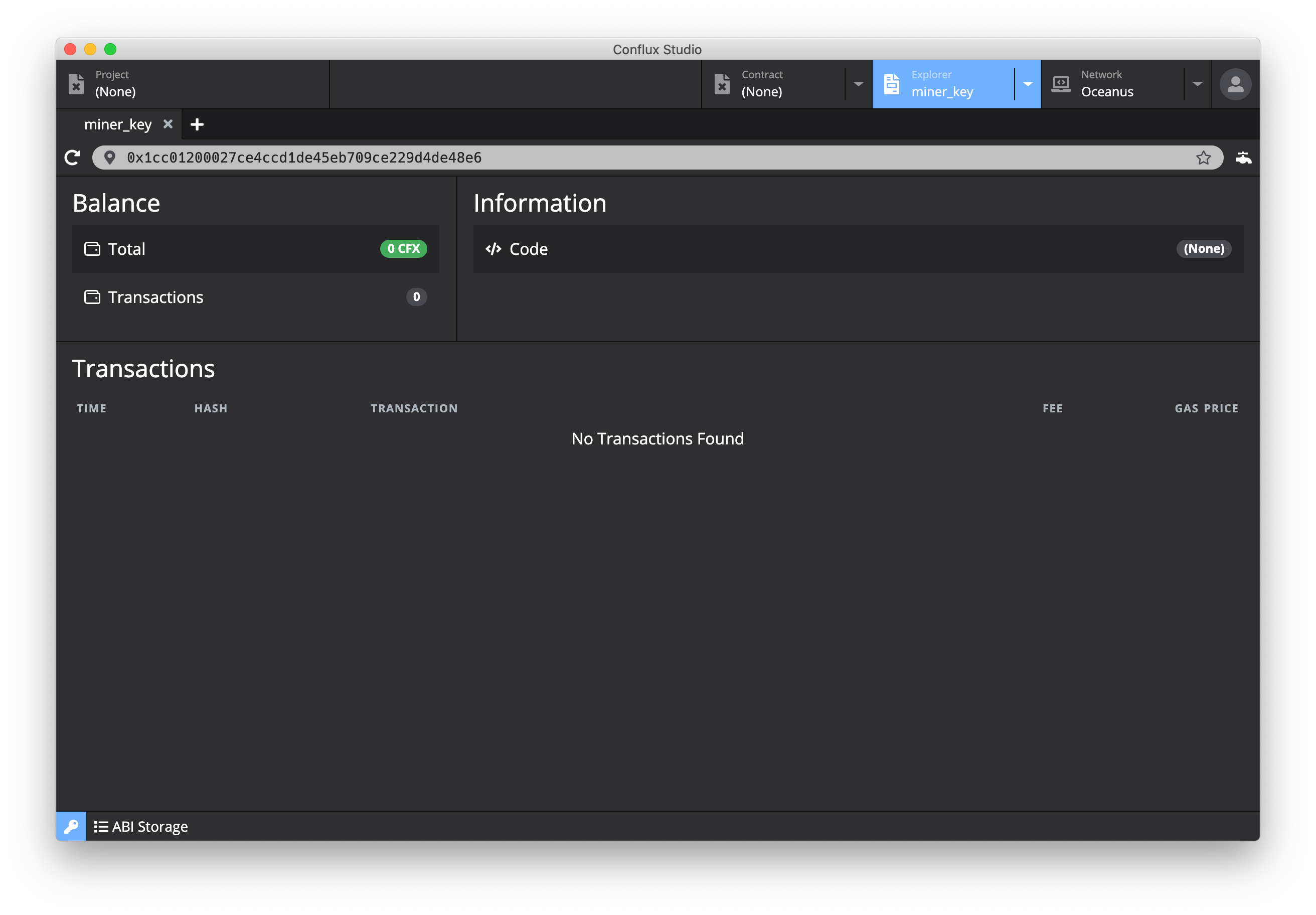Click the Network Oceanus button
This screenshot has height=915, width=1316.
pyautogui.click(x=1107, y=84)
